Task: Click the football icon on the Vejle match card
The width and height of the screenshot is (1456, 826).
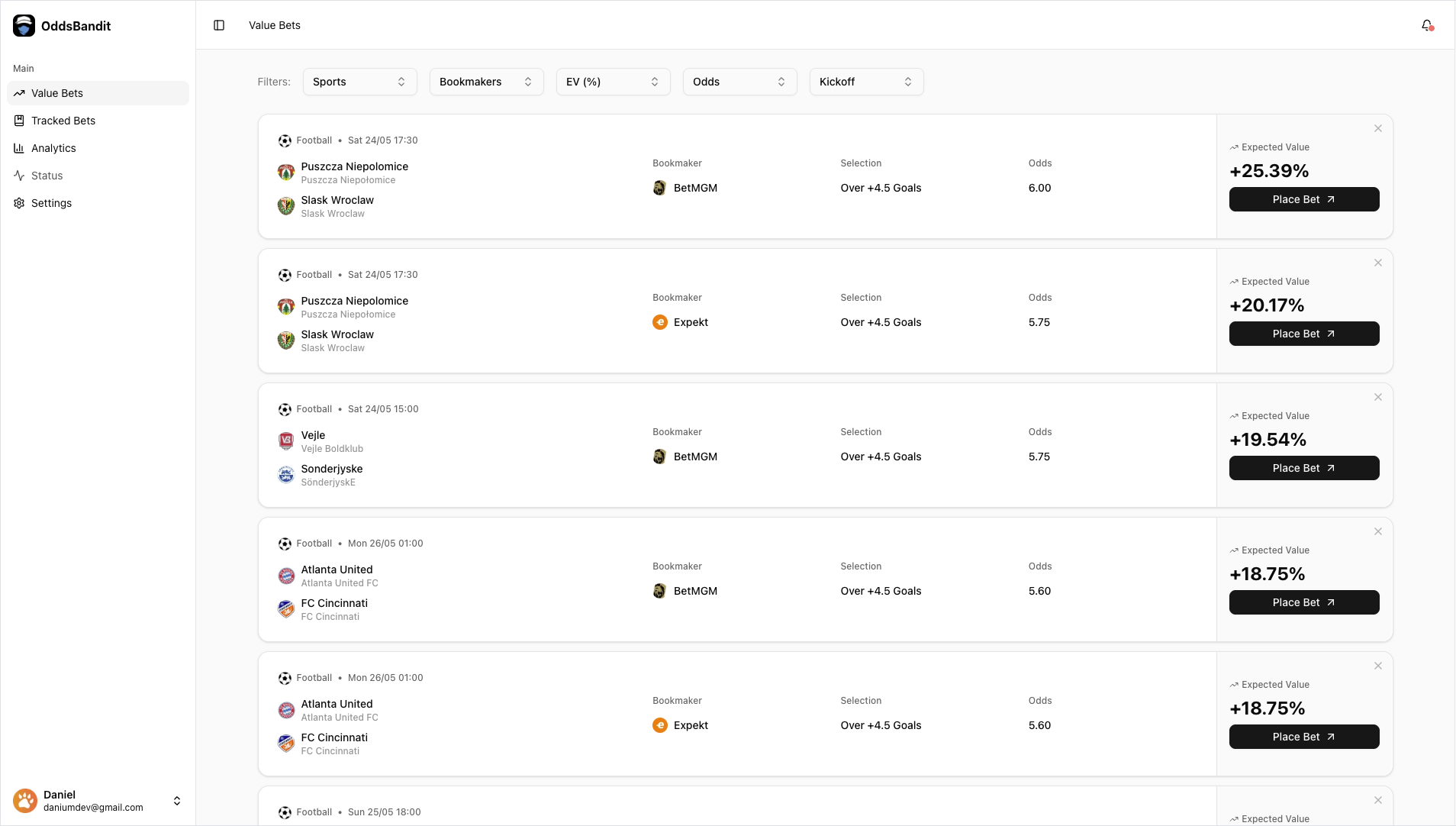Action: pyautogui.click(x=285, y=409)
